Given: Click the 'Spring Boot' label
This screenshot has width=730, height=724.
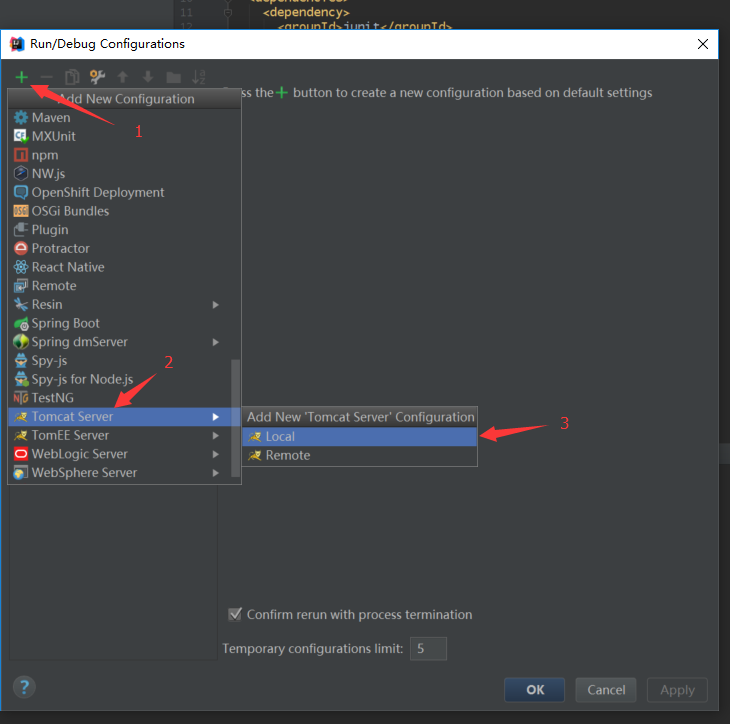Looking at the screenshot, I should (66, 323).
